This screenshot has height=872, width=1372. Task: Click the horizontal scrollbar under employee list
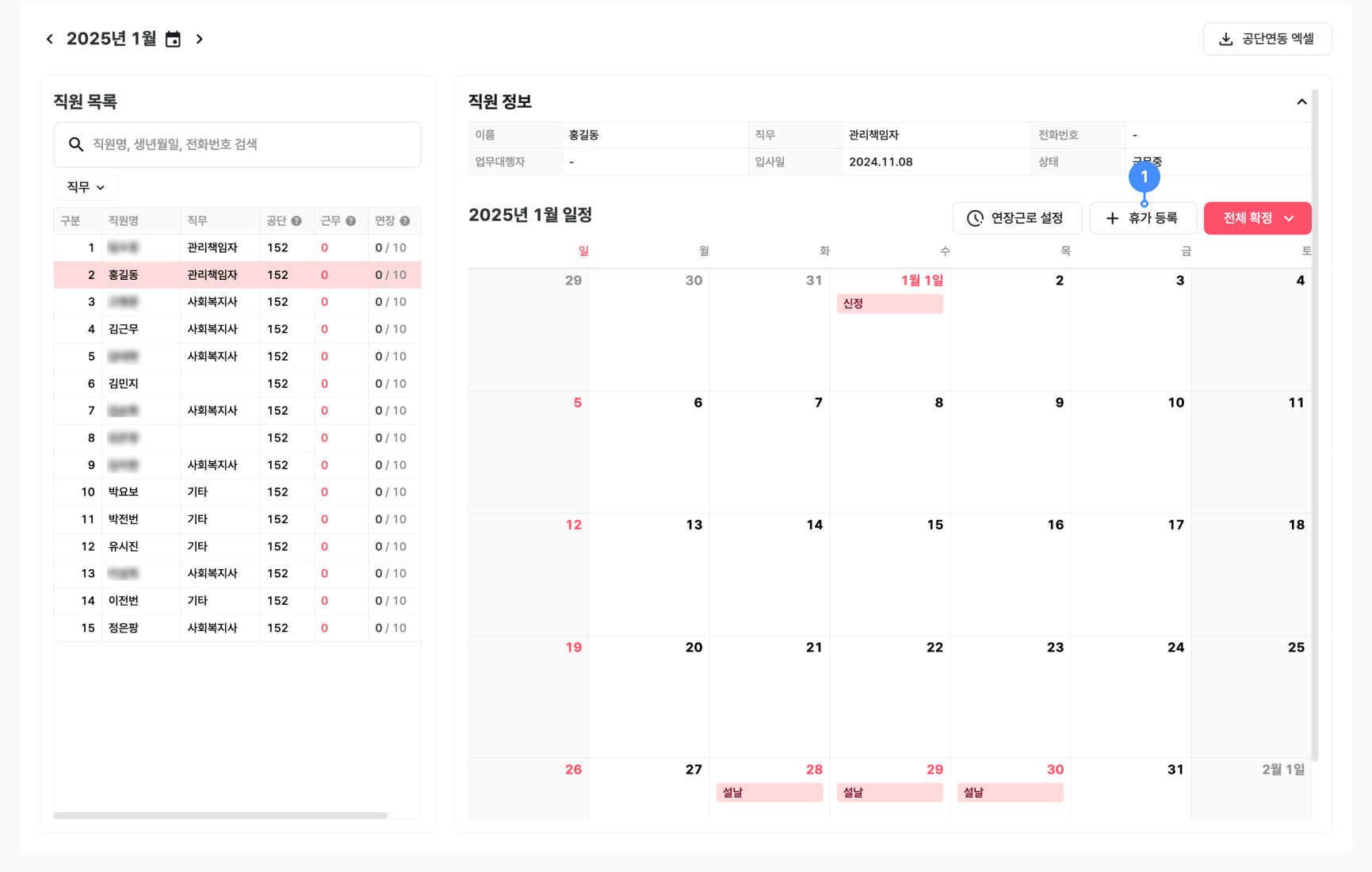coord(220,815)
